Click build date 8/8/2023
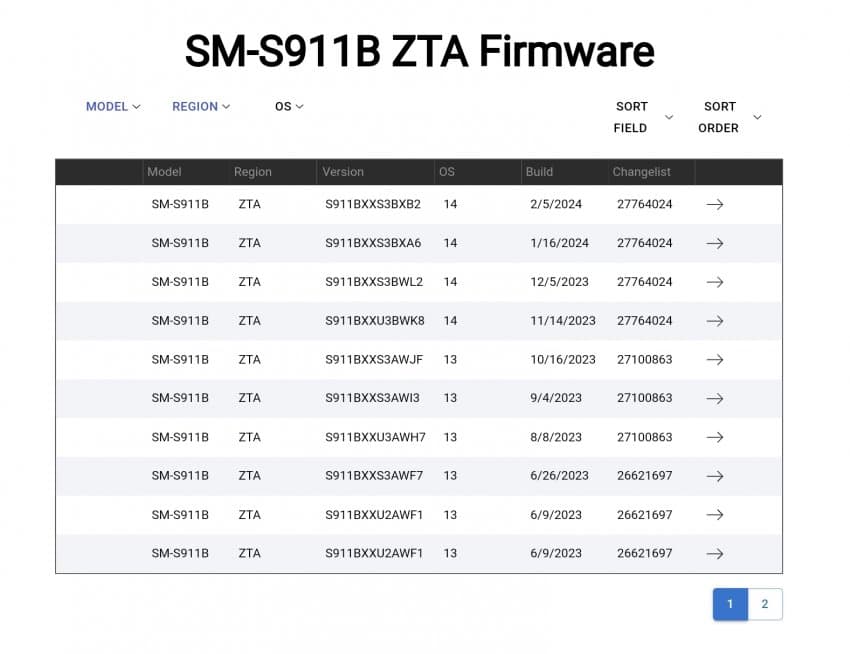This screenshot has height=654, width=850. click(556, 437)
